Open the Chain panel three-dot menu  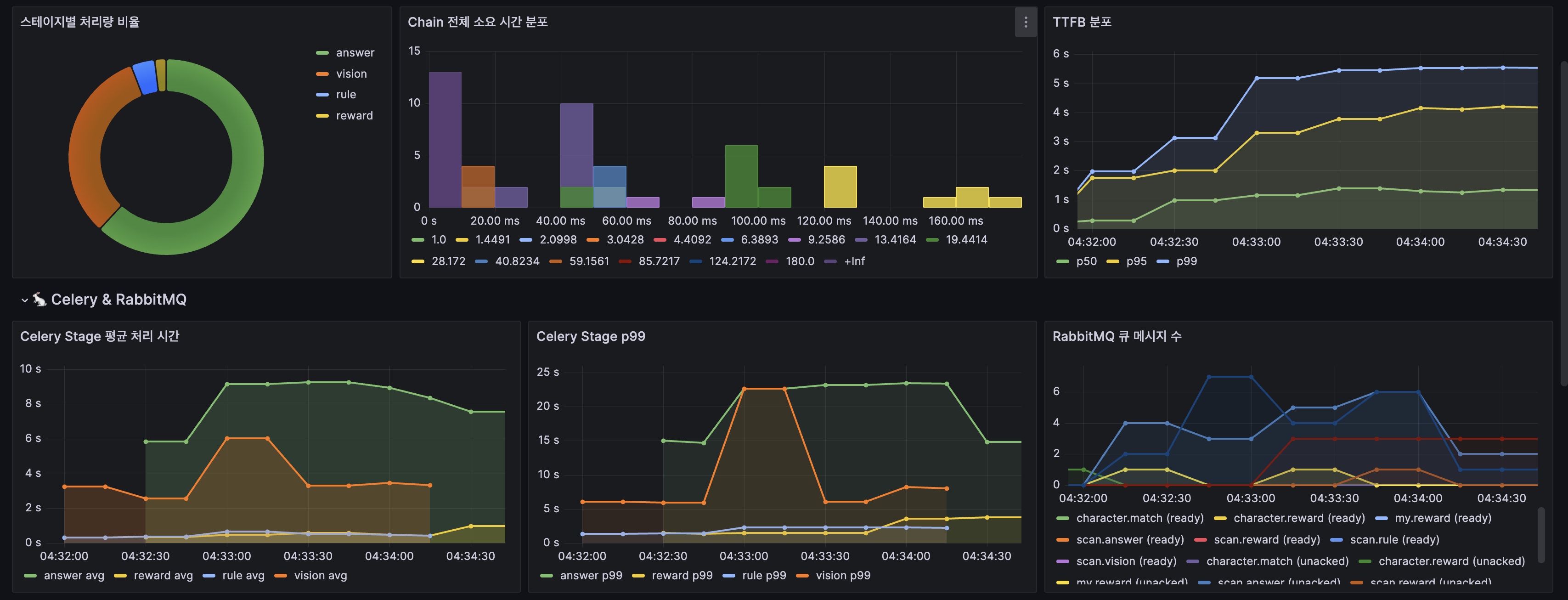click(1026, 22)
